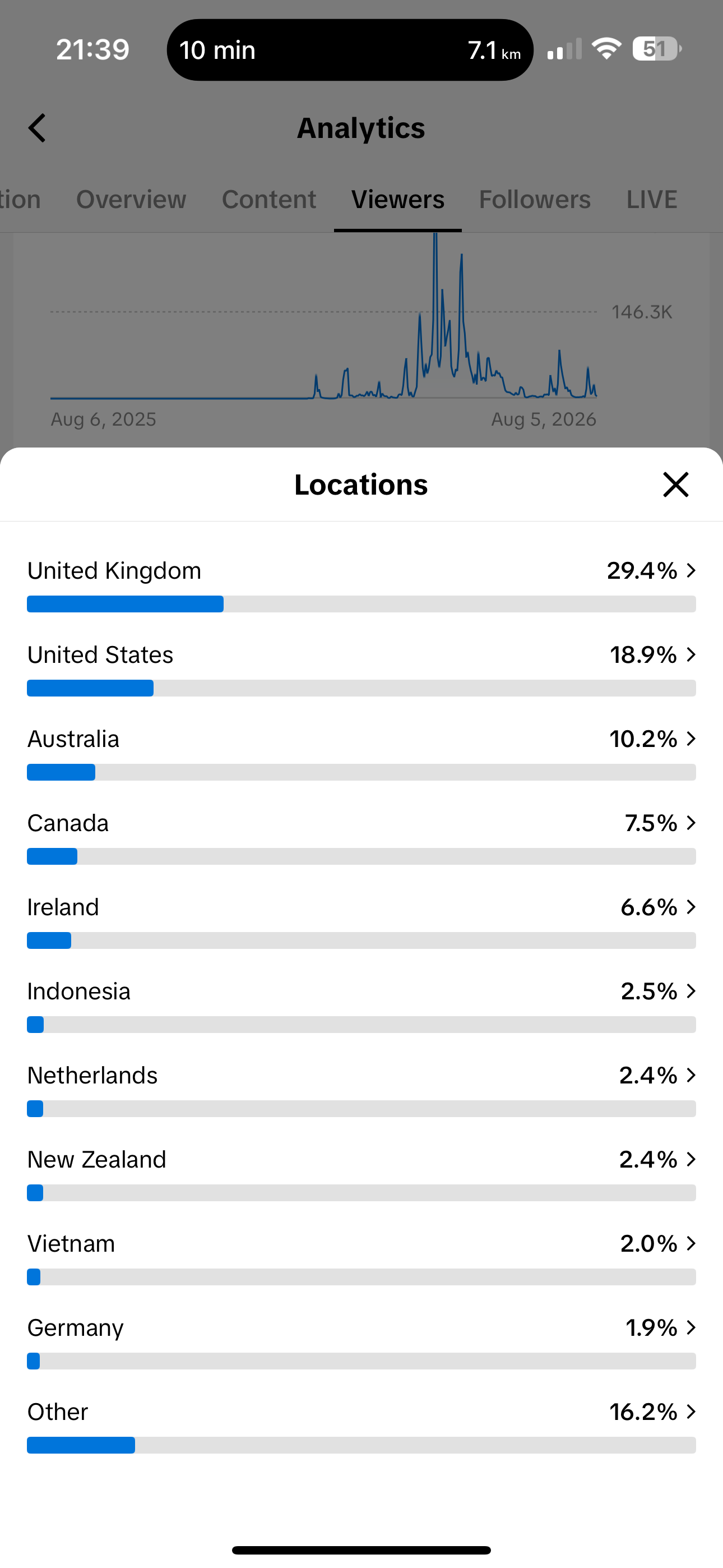Open Canada 7.5% details arrow
Image resolution: width=723 pixels, height=1568 pixels.
click(x=690, y=823)
